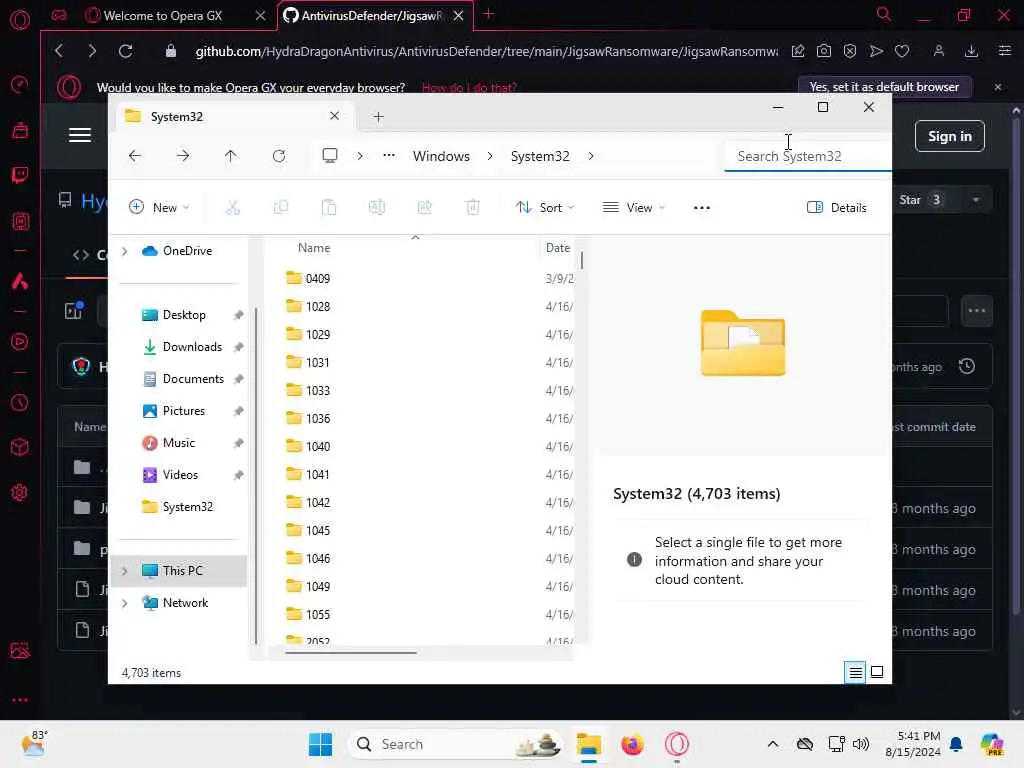Select folder 1033 in file list

coord(318,391)
